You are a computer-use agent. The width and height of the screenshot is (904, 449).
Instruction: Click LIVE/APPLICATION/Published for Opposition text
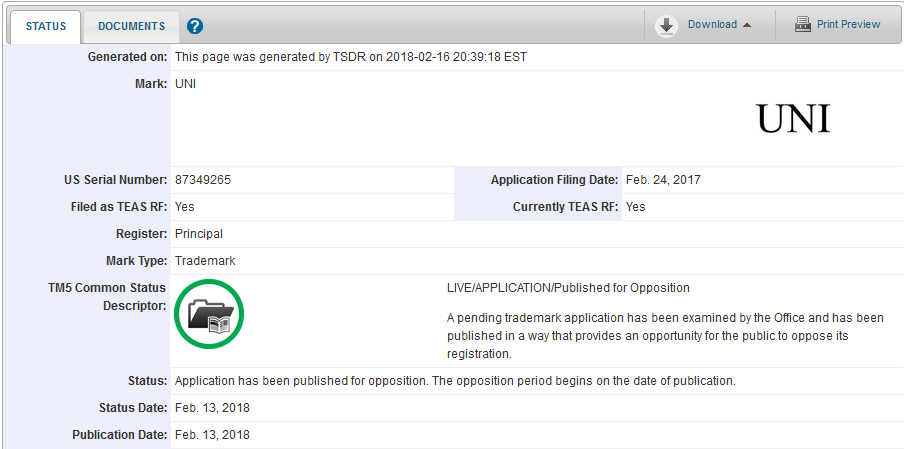pos(568,288)
